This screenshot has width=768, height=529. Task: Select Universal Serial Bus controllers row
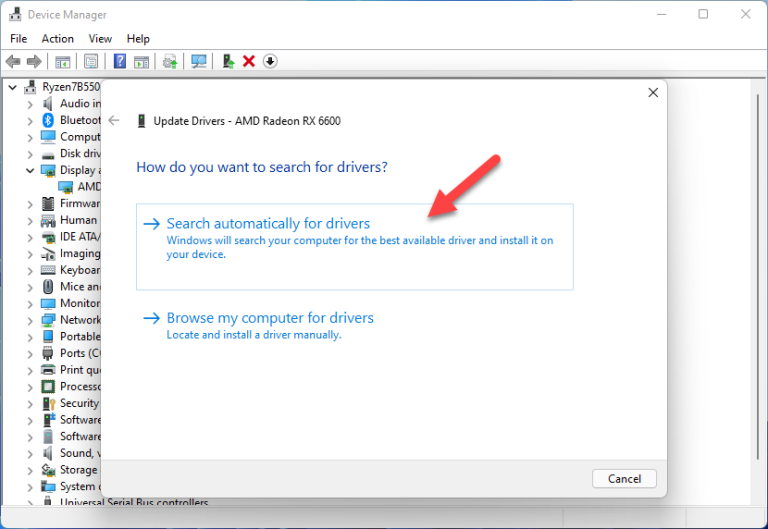[x=125, y=502]
